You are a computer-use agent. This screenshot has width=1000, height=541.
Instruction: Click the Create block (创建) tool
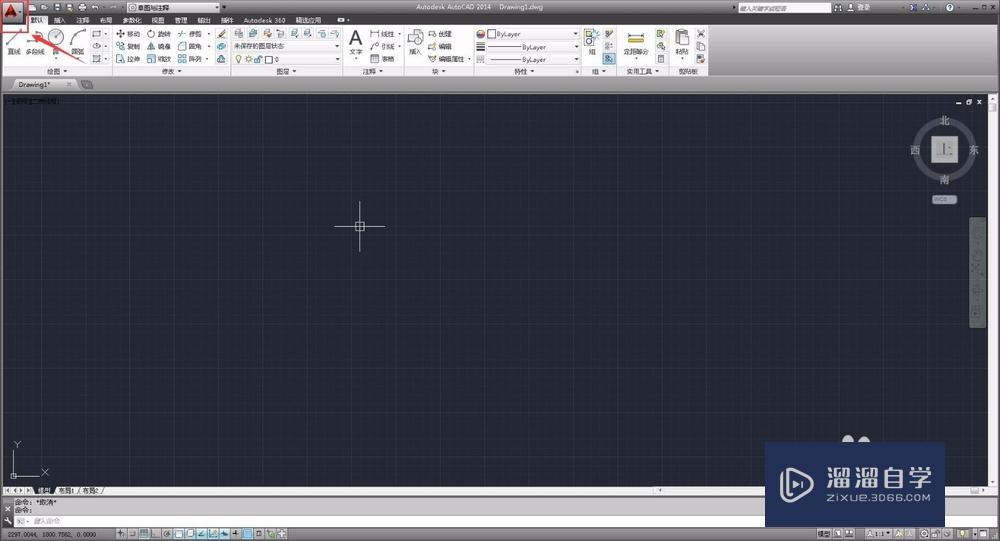(439, 34)
